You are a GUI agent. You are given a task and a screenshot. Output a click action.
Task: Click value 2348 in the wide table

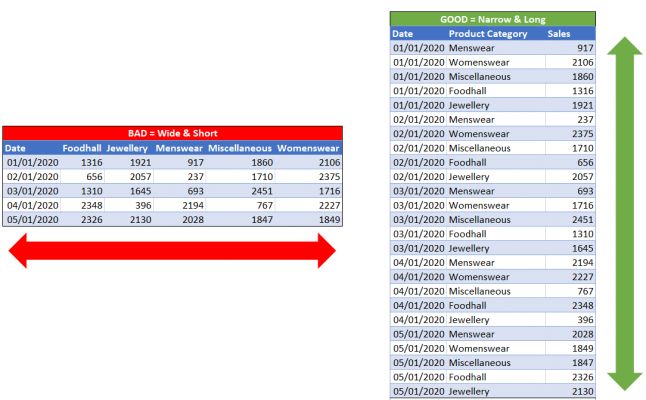coord(91,205)
